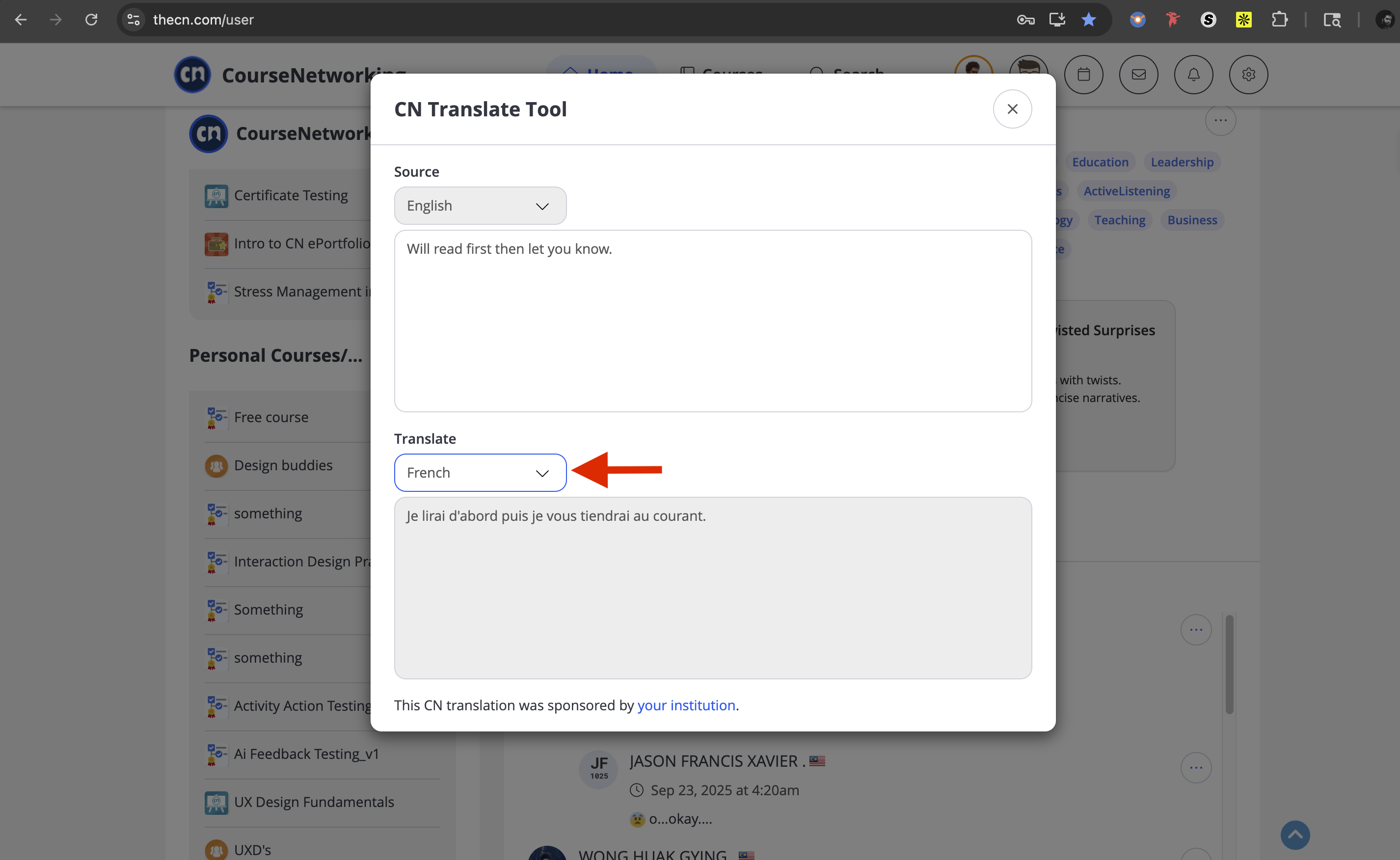Click the site information icon in address bar
This screenshot has height=860, width=1400.
[x=134, y=20]
